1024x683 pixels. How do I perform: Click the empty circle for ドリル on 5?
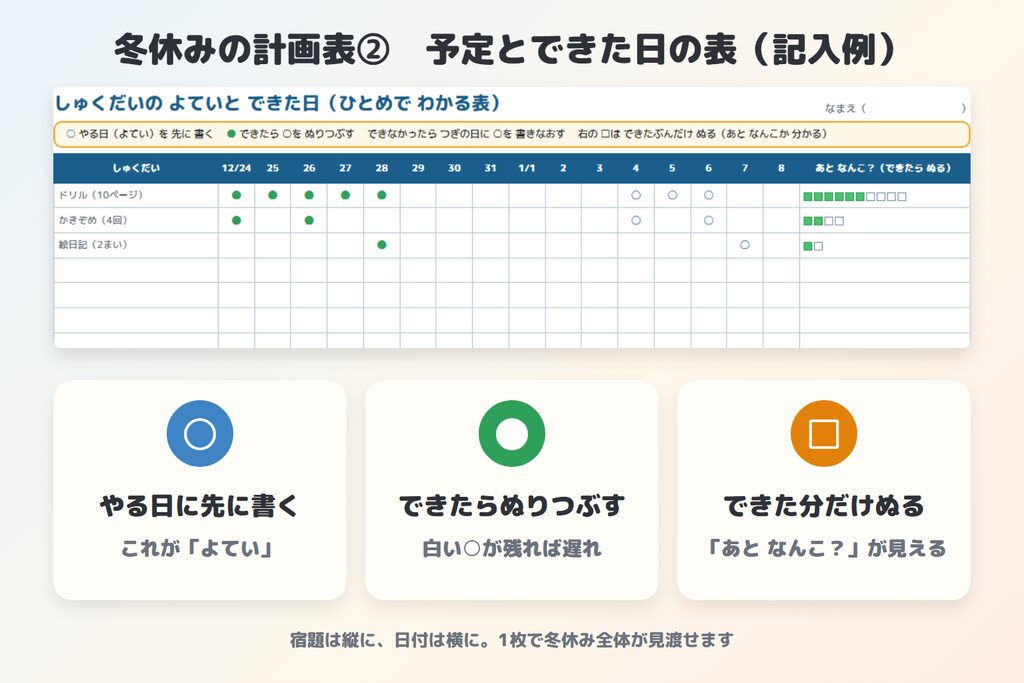click(672, 195)
